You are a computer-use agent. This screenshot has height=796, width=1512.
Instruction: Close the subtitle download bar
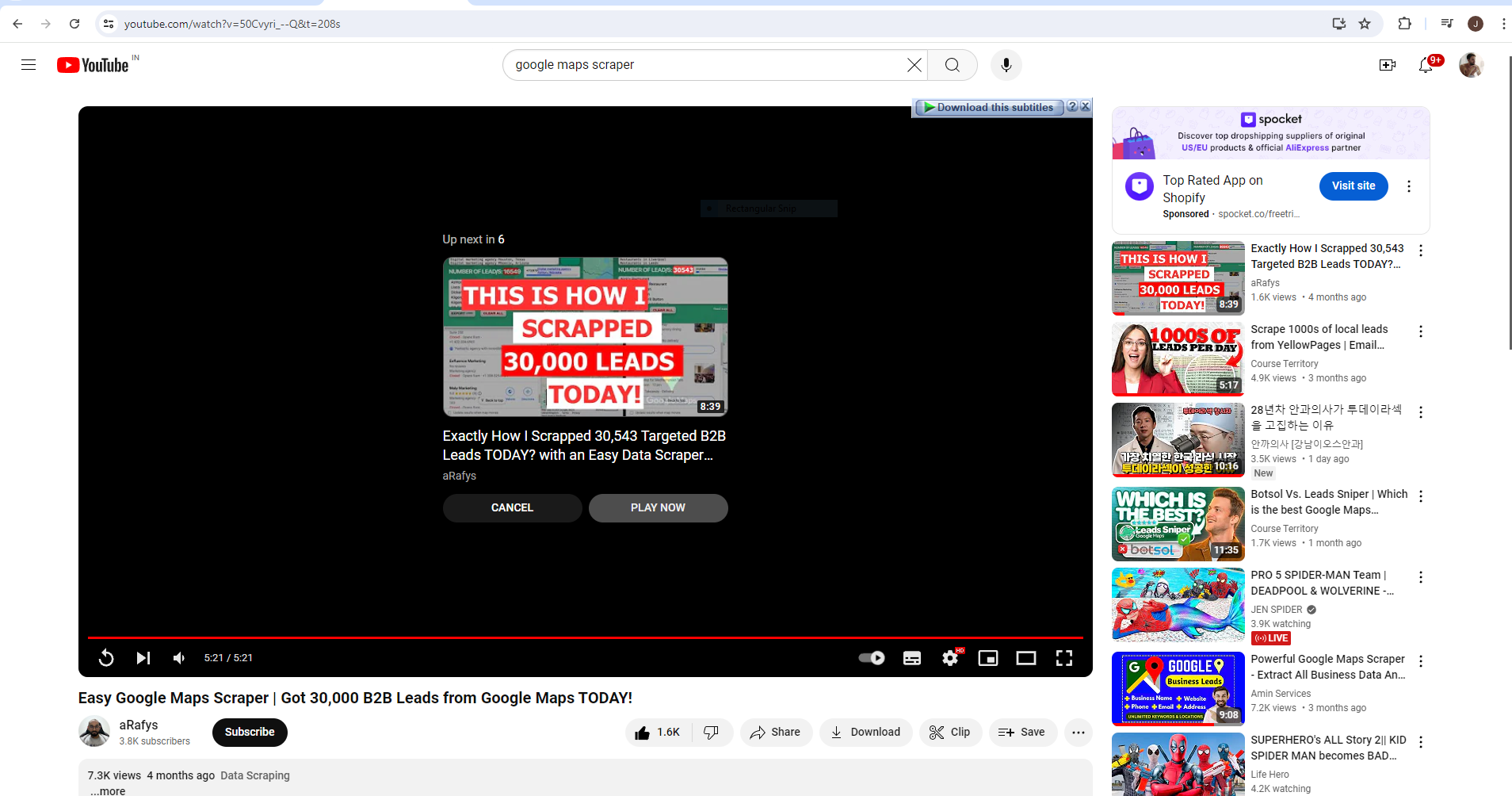[1086, 106]
